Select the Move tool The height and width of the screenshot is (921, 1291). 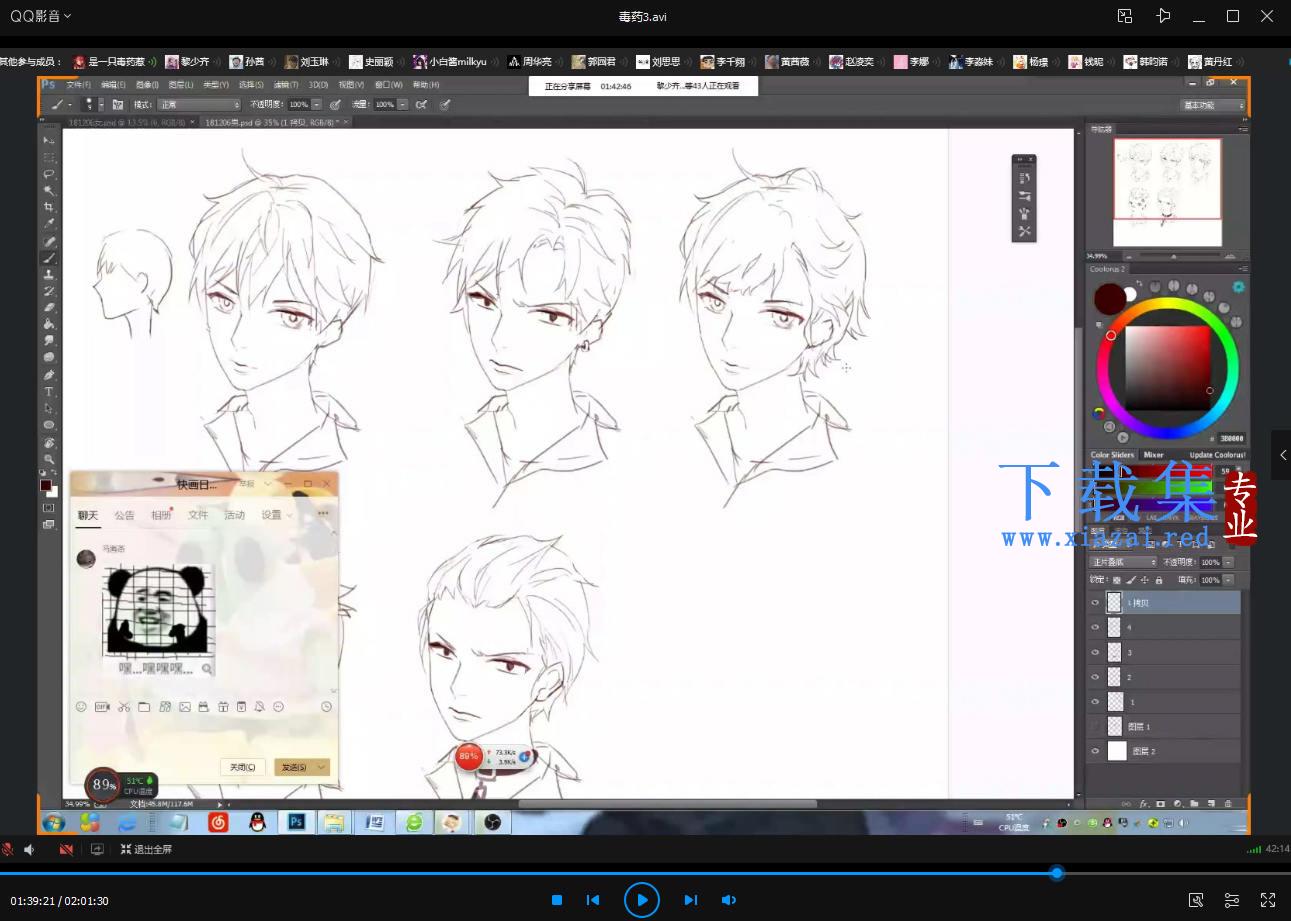[x=49, y=139]
